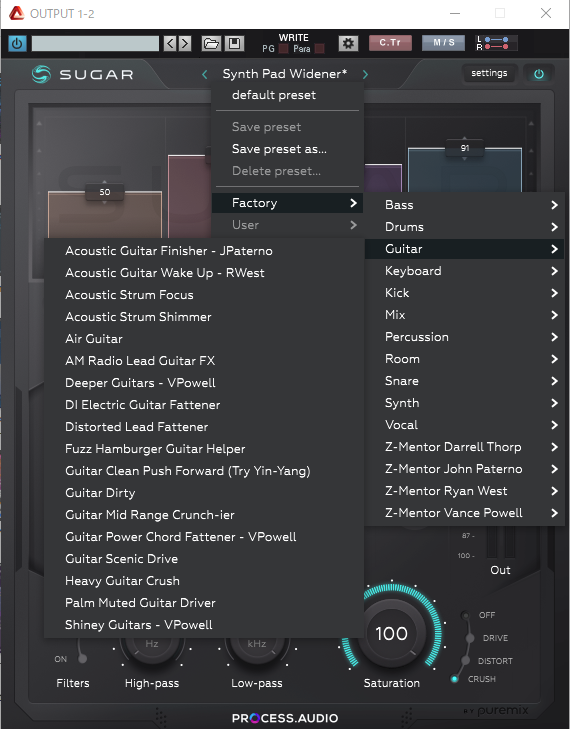Image resolution: width=570 pixels, height=729 pixels.
Task: Load AM Radio Lead Guitar FX preset
Action: tap(204, 361)
